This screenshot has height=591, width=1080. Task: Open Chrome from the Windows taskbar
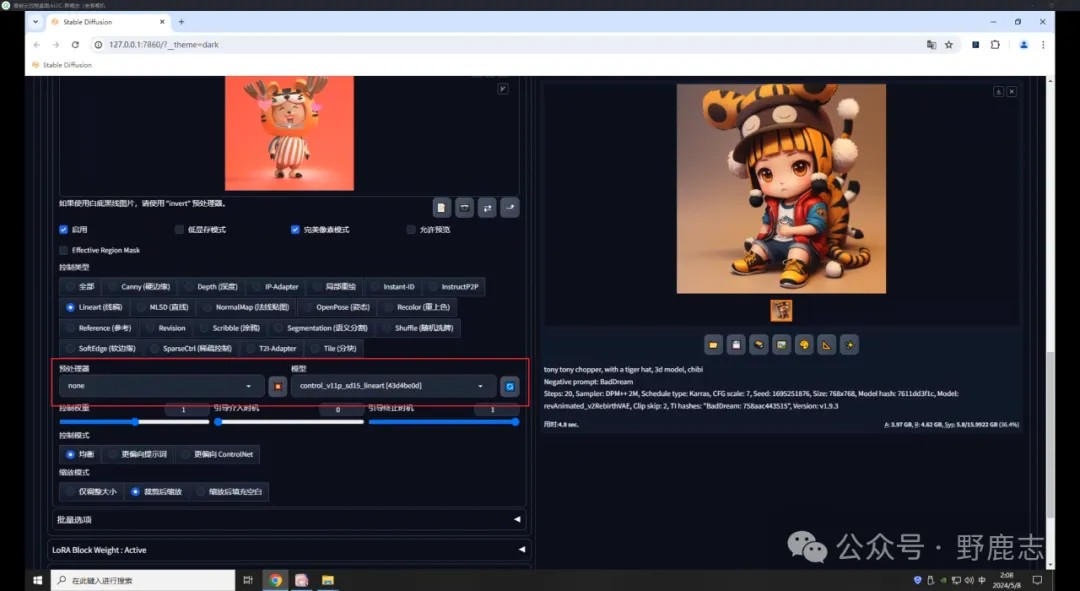click(276, 580)
